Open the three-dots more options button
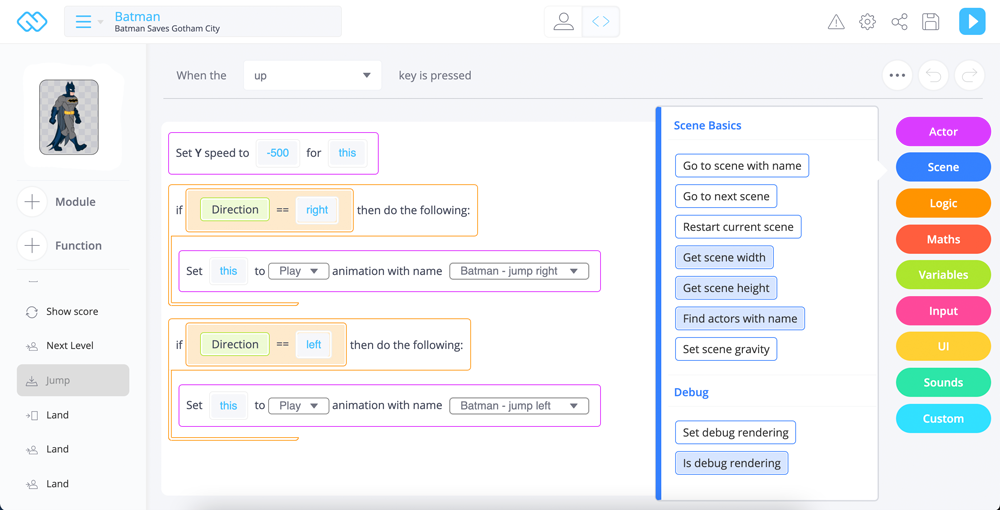The height and width of the screenshot is (510, 1000). point(897,75)
